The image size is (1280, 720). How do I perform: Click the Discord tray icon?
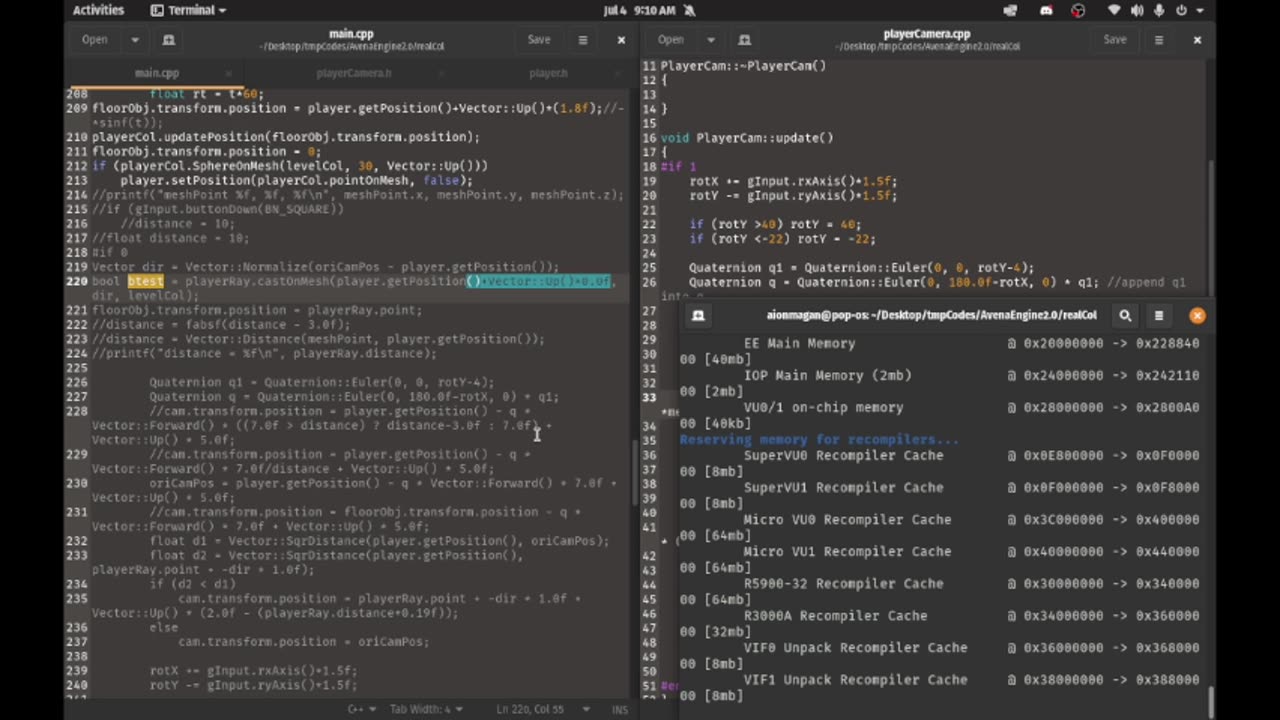(x=1046, y=10)
